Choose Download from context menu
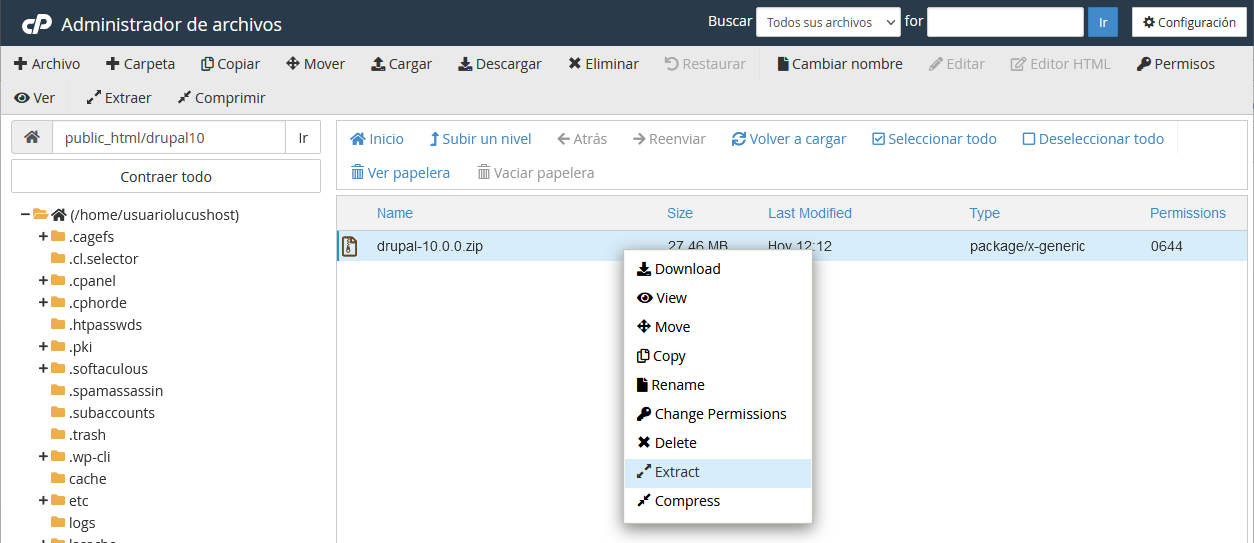The width and height of the screenshot is (1254, 543). (x=717, y=269)
